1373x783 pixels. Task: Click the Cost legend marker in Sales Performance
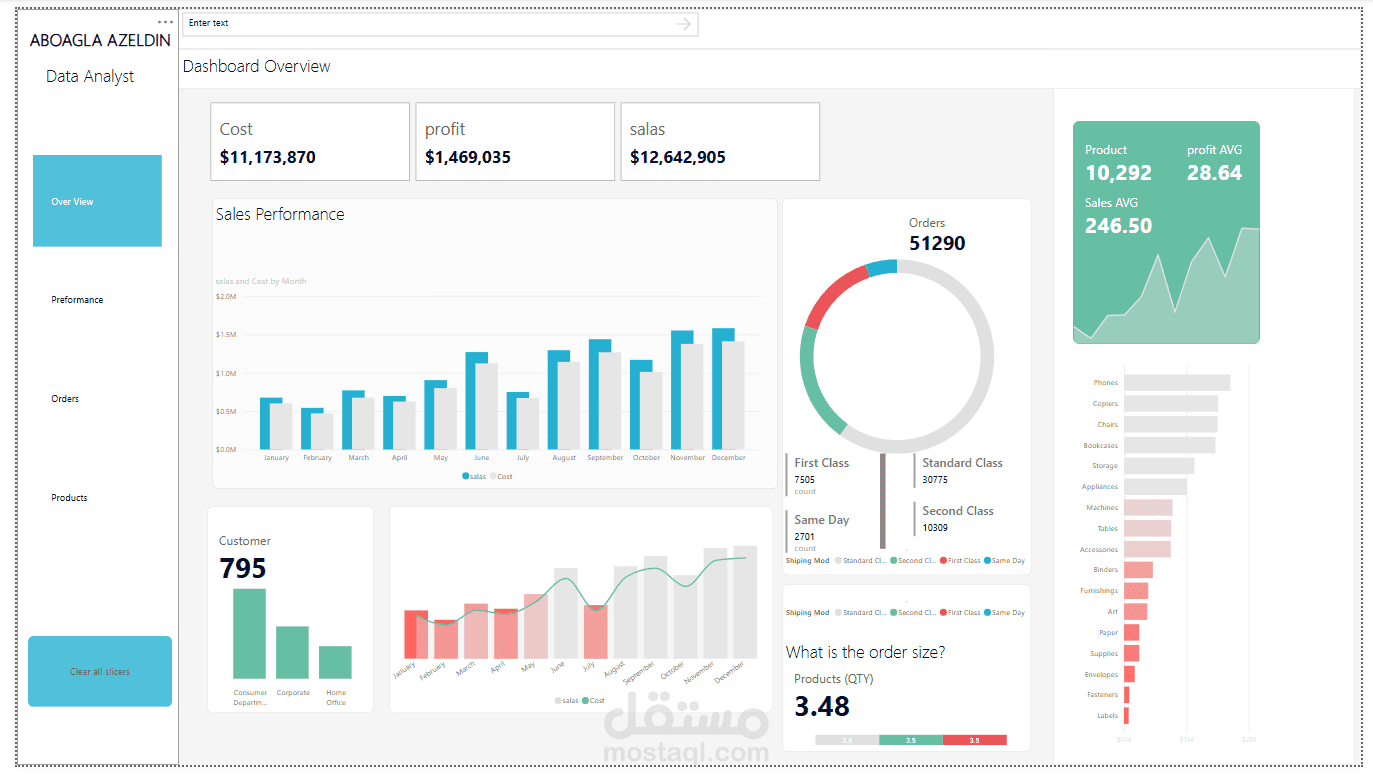point(492,476)
